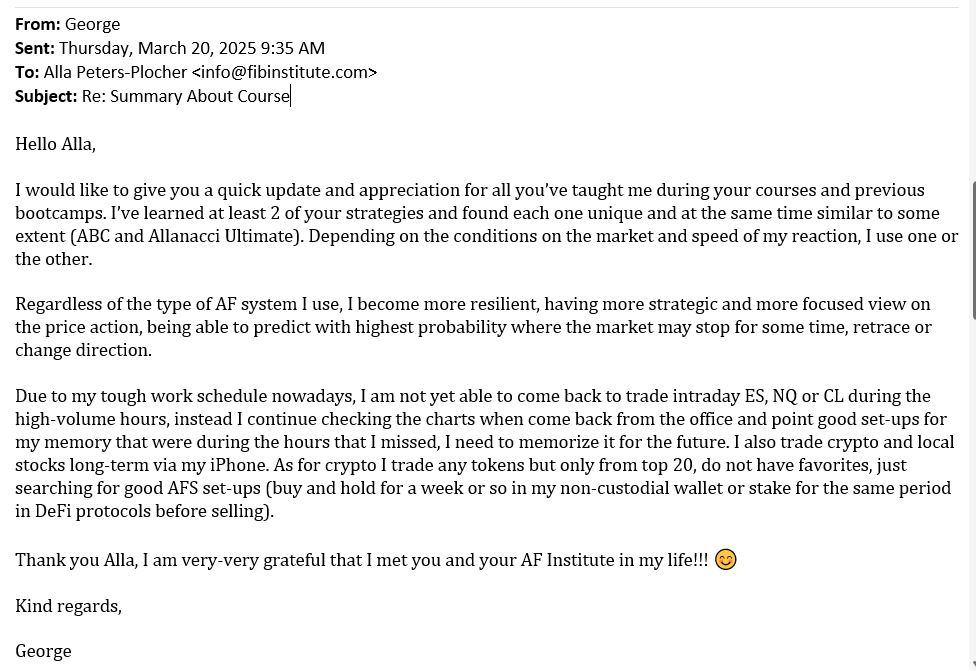This screenshot has width=976, height=671.
Task: Click the Hello Alla greeting
Action: tap(55, 144)
